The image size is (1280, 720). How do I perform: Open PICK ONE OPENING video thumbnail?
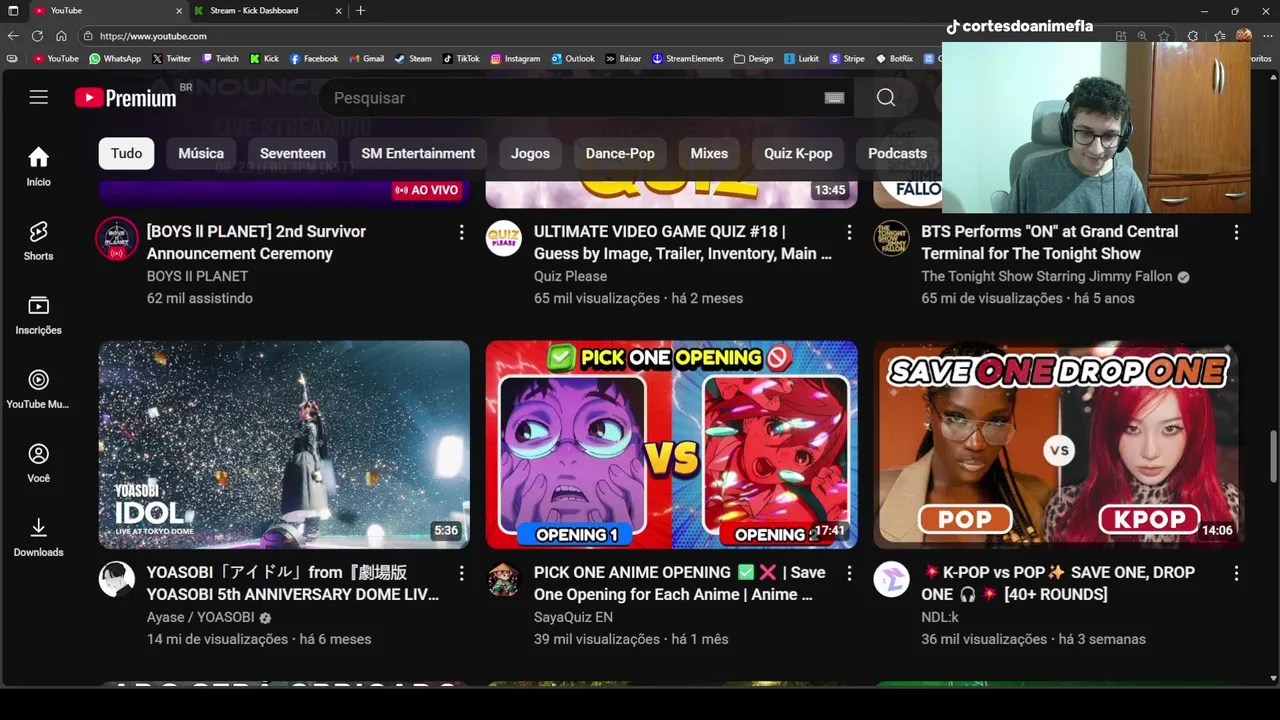point(671,445)
